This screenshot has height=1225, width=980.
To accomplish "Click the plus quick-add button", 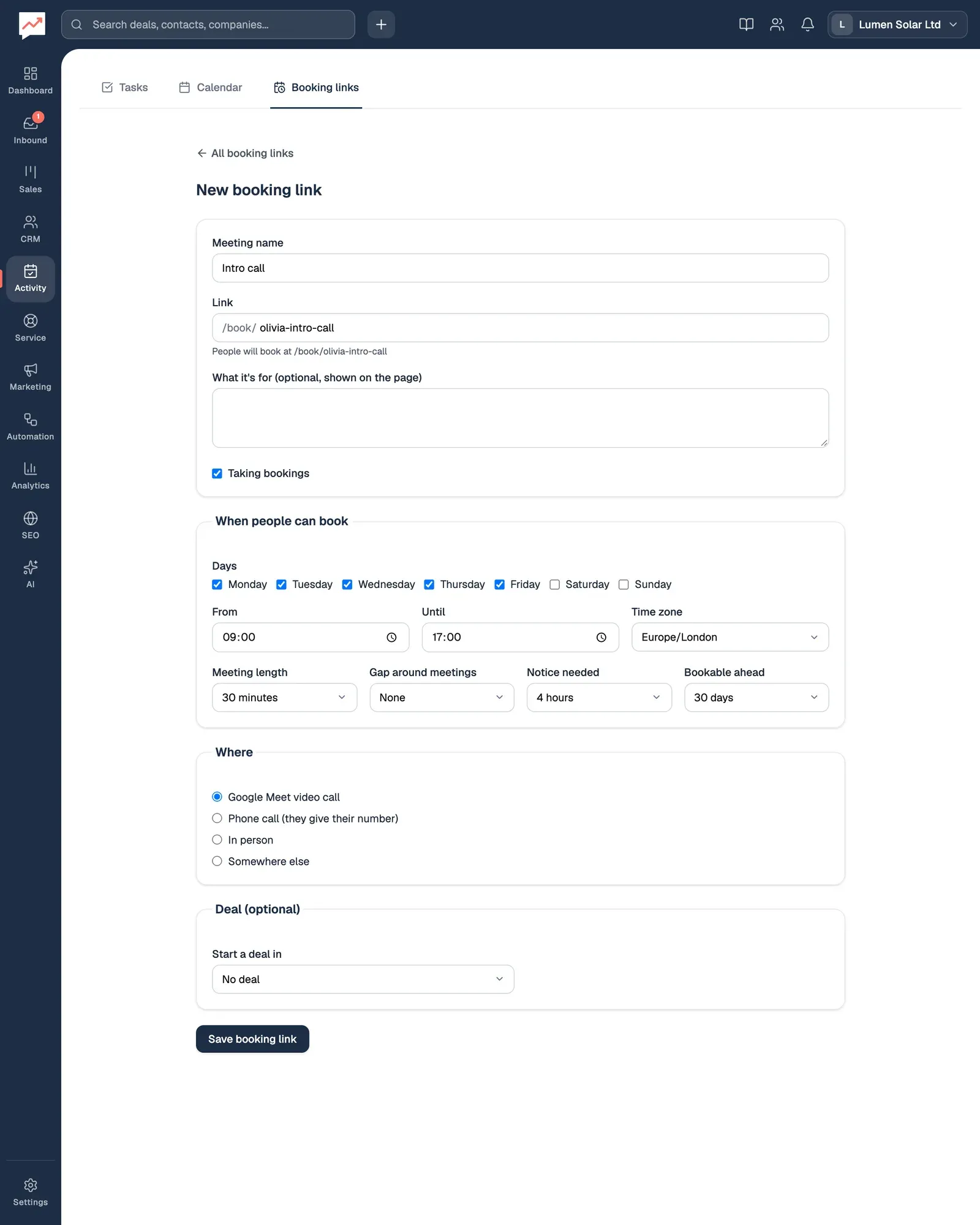I will coord(381,24).
